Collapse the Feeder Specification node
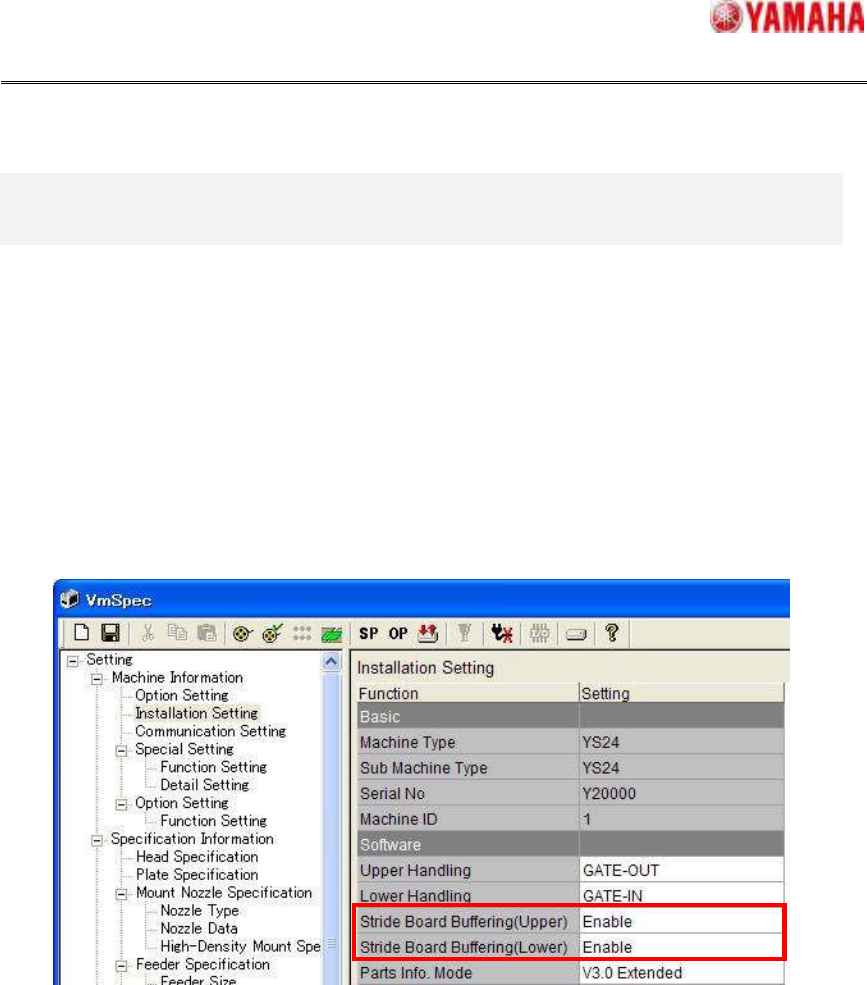This screenshot has height=985, width=867. 121,966
